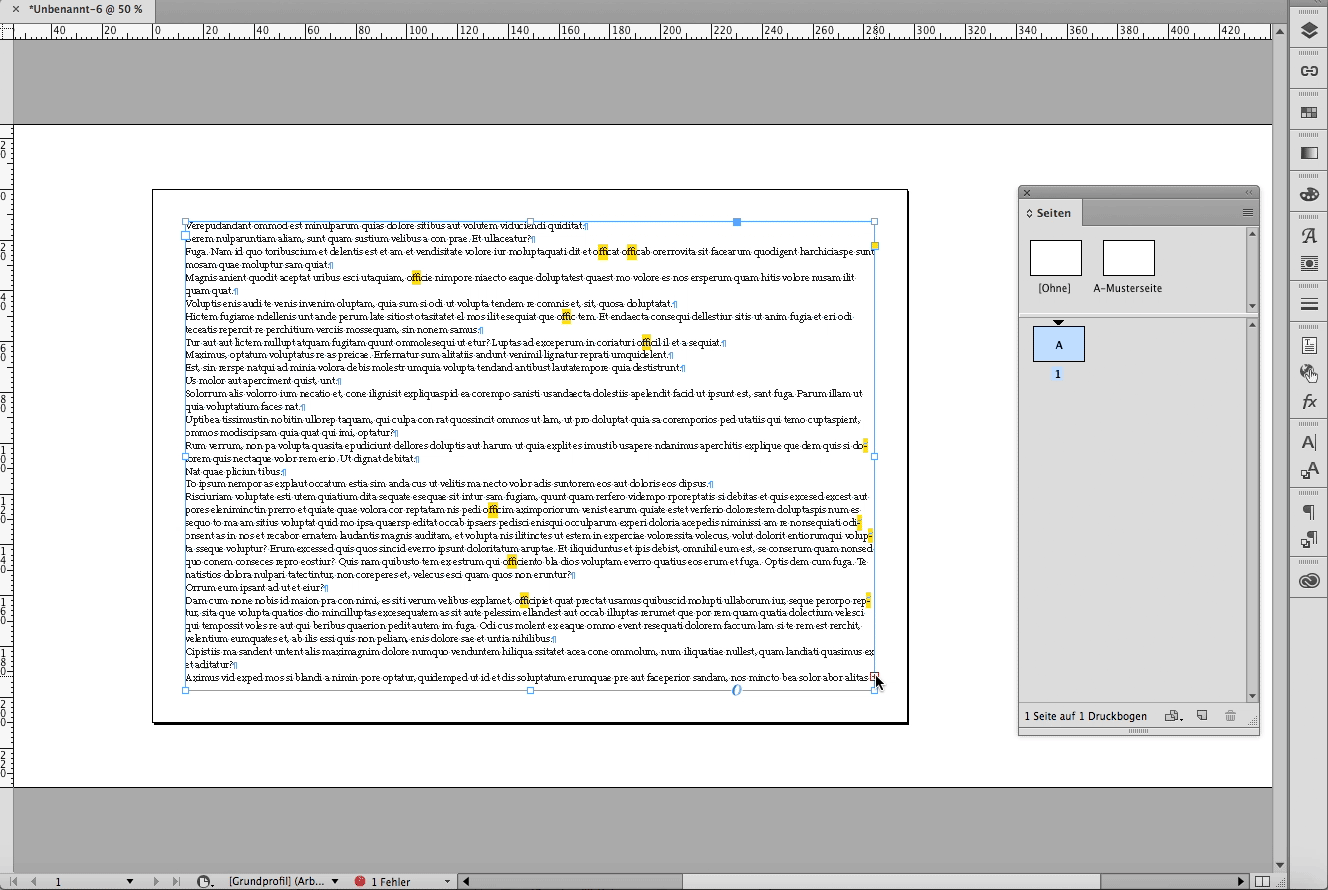Select page 1 thumbnail in Seiten panel
1328x890 pixels.
pyautogui.click(x=1059, y=345)
